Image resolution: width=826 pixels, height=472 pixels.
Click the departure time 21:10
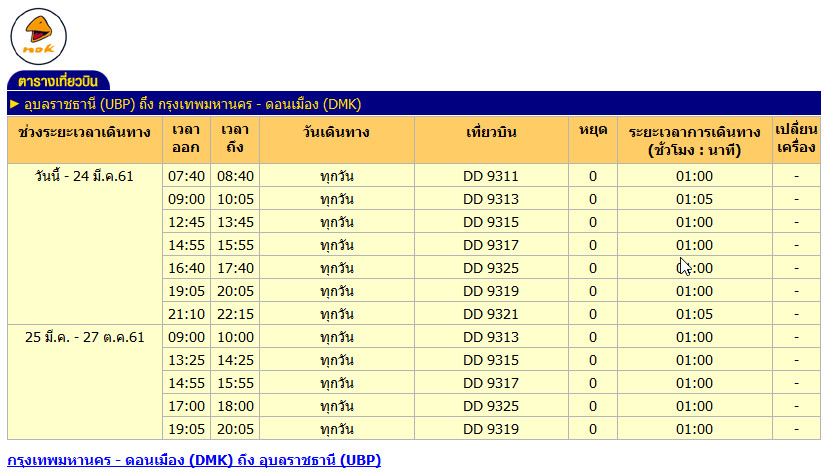[186, 314]
